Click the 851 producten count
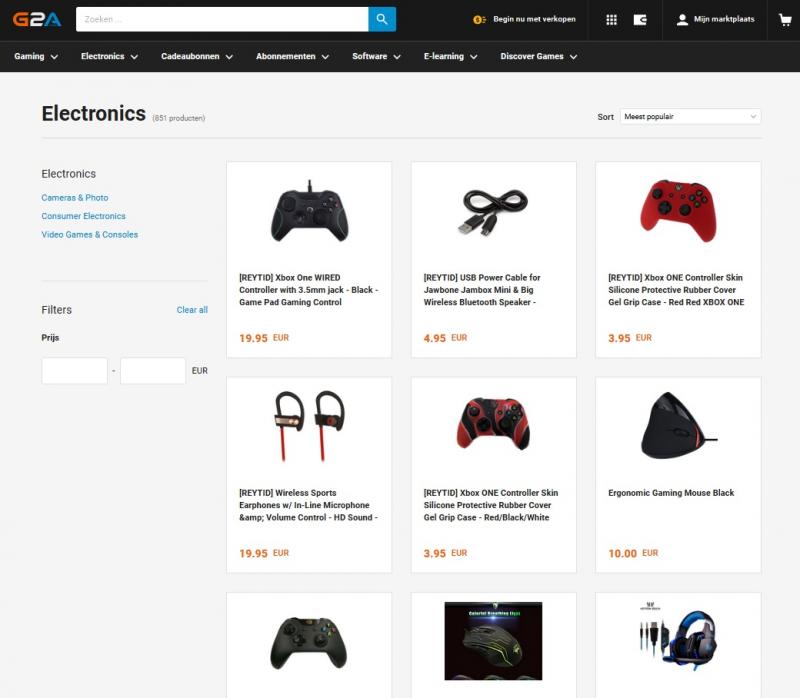 click(x=179, y=118)
